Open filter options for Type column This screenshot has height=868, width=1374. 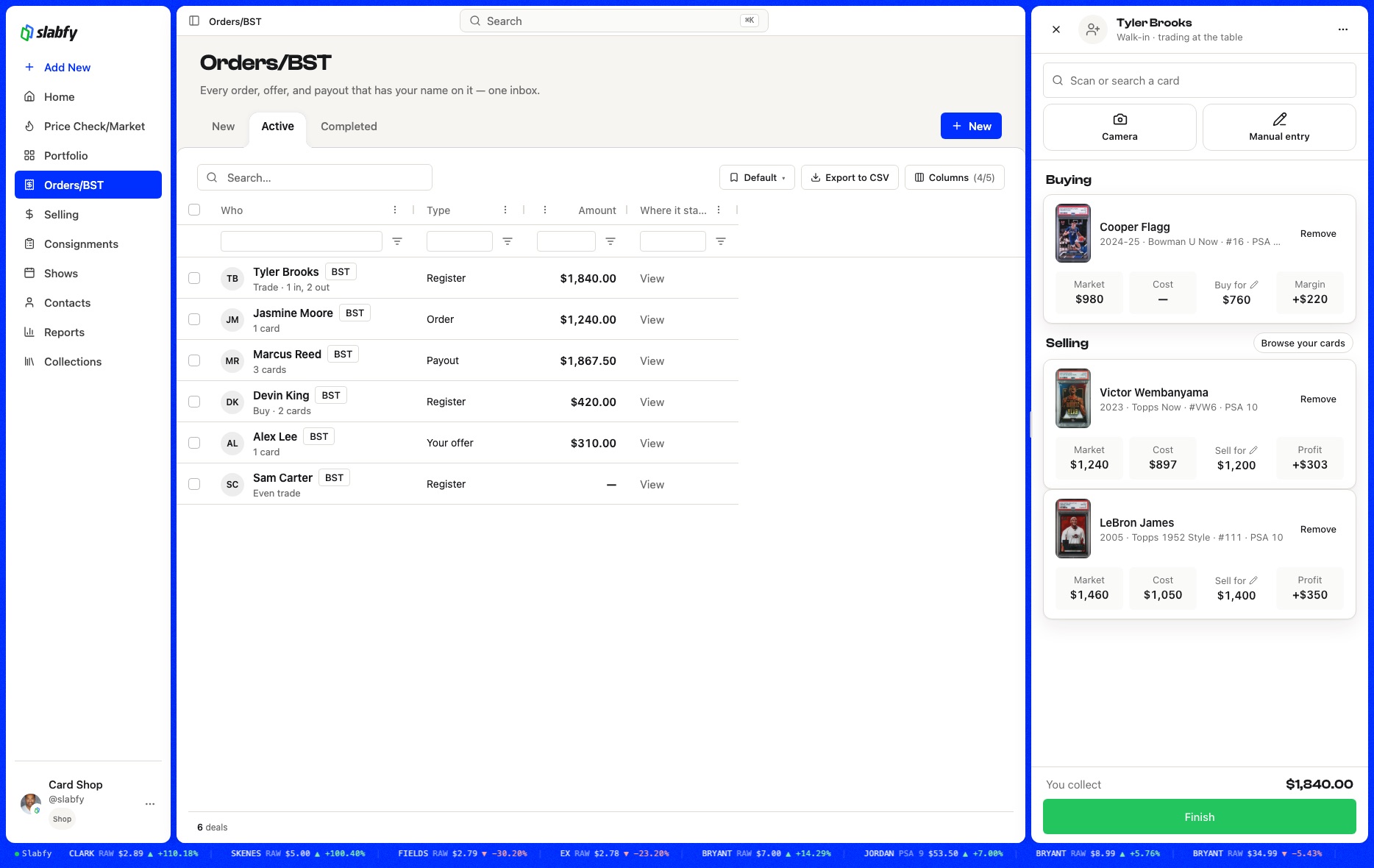(x=508, y=241)
